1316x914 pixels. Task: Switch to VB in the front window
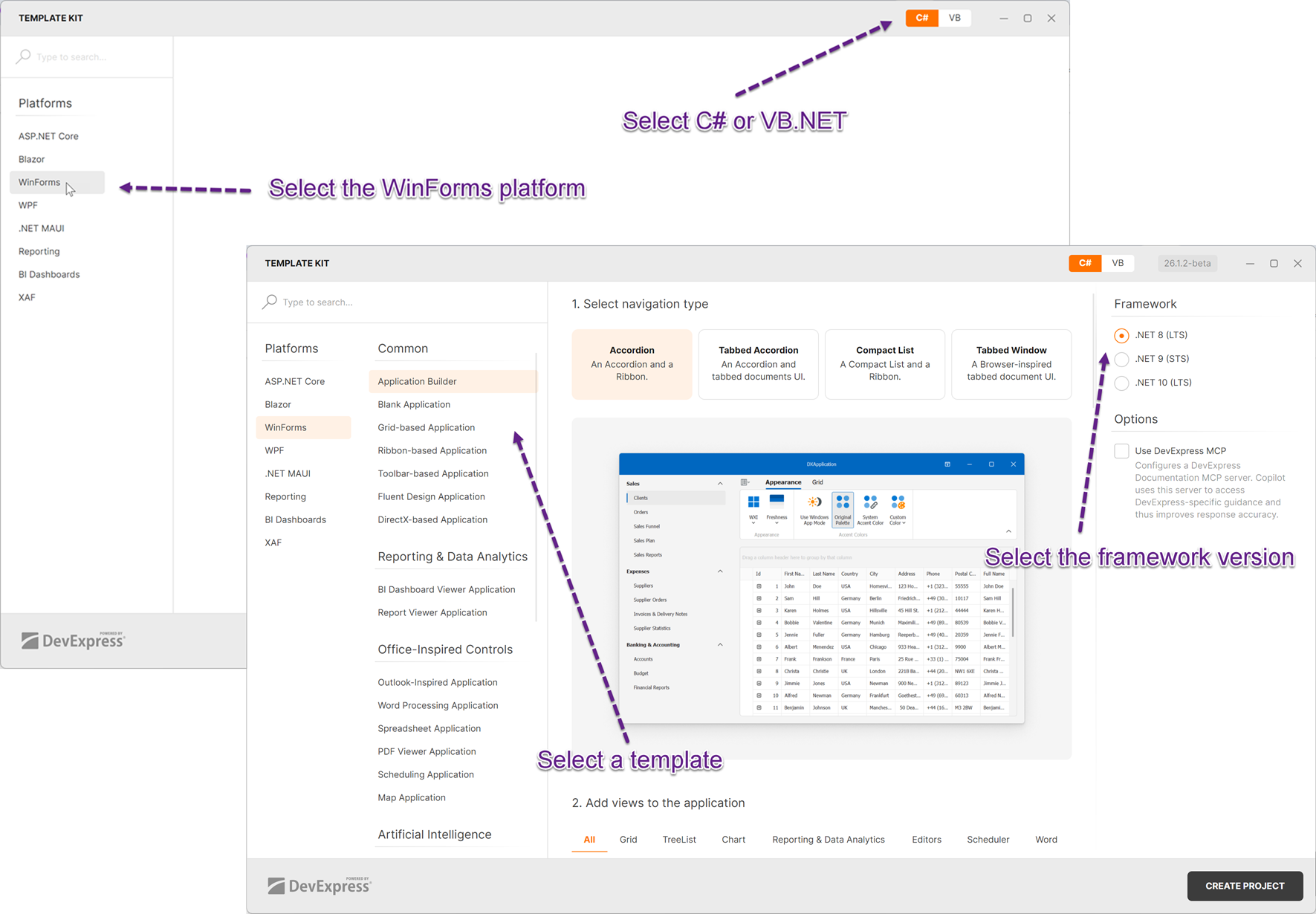1118,263
